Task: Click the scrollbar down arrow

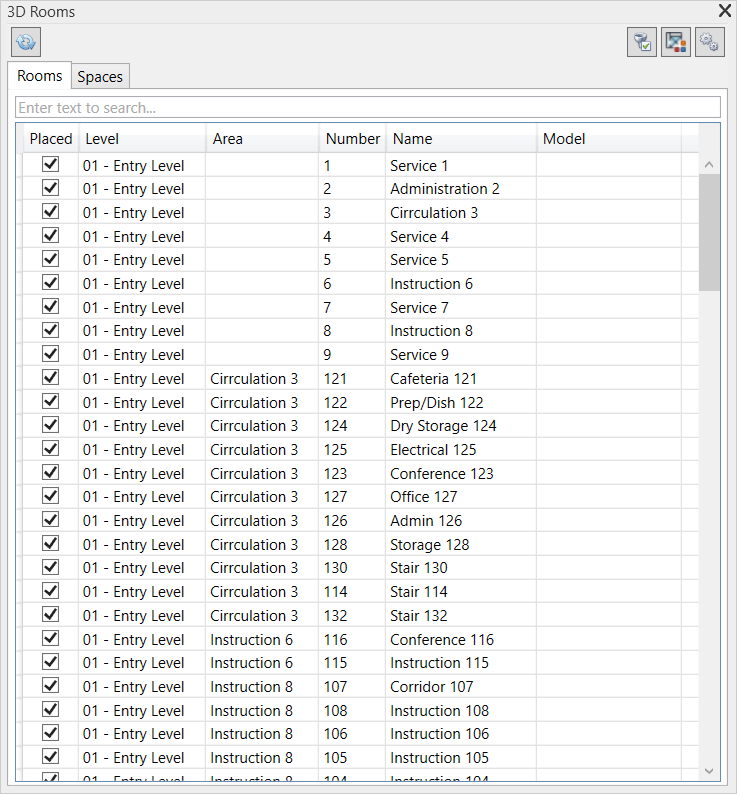Action: pos(709,771)
